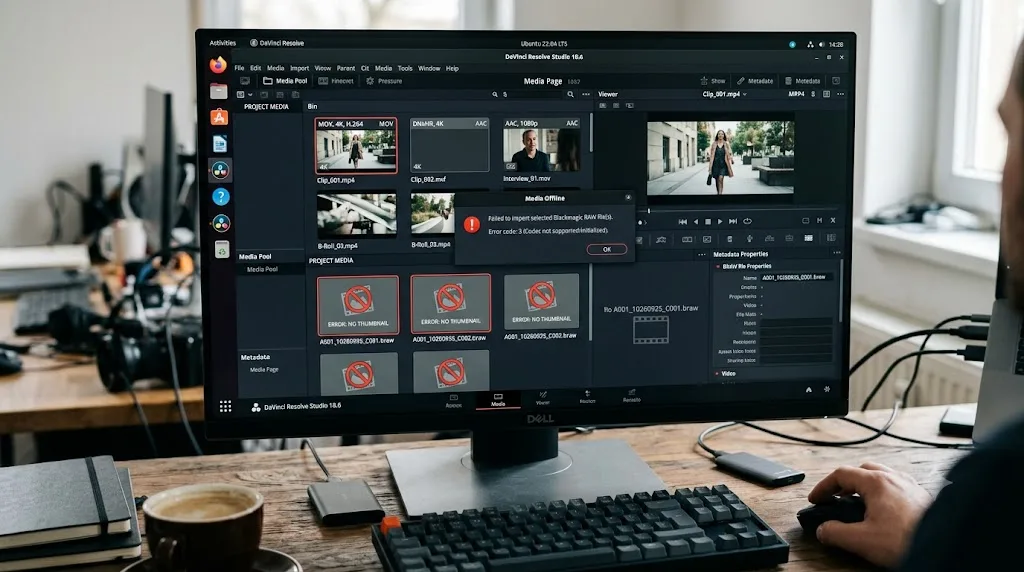Play the clip in the viewer

point(720,221)
